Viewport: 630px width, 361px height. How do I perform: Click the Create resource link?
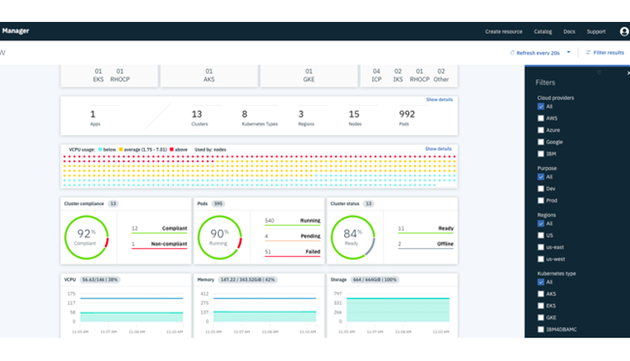click(503, 31)
